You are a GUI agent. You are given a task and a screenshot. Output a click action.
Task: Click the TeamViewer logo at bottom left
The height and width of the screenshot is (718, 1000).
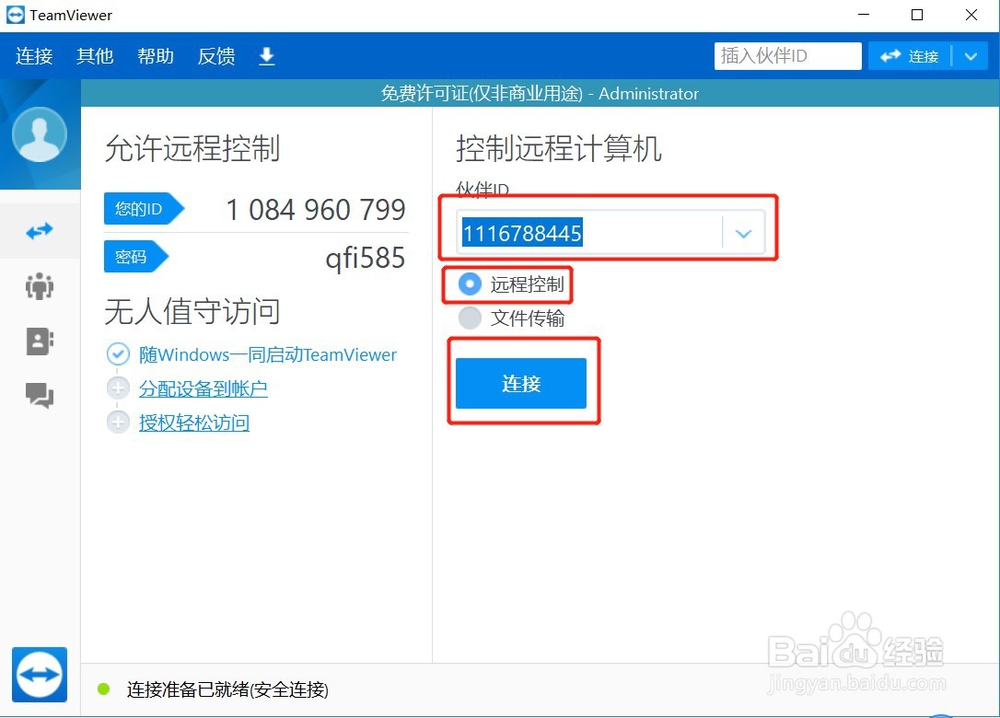(x=38, y=675)
